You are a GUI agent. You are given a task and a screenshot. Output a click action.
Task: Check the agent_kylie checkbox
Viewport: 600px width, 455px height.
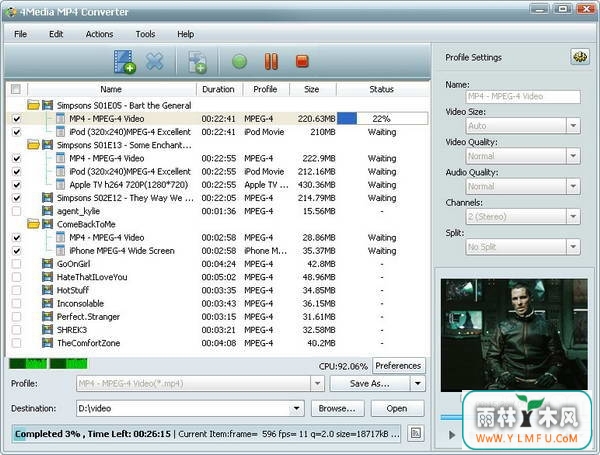point(16,211)
